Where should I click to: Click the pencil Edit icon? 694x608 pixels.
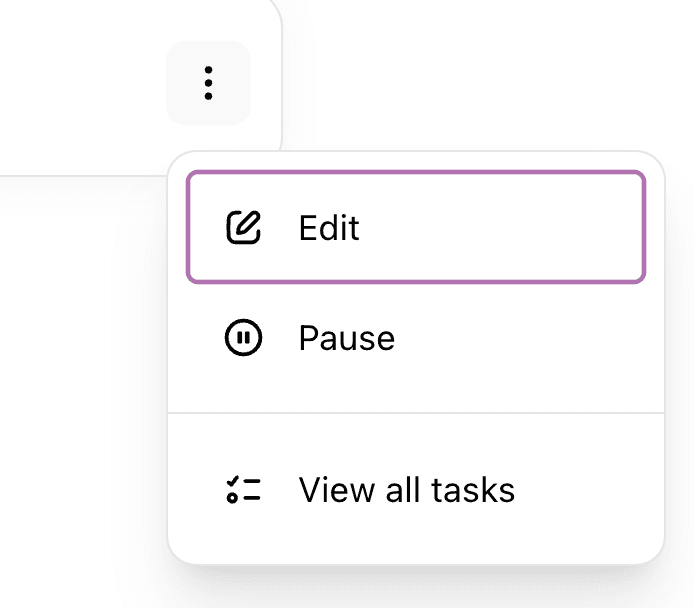(243, 228)
